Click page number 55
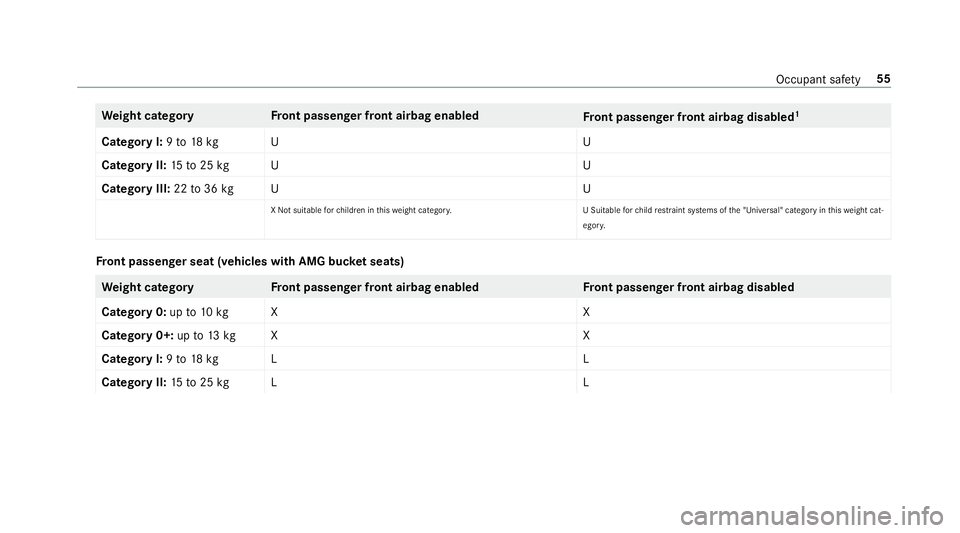960x533 pixels. click(883, 79)
